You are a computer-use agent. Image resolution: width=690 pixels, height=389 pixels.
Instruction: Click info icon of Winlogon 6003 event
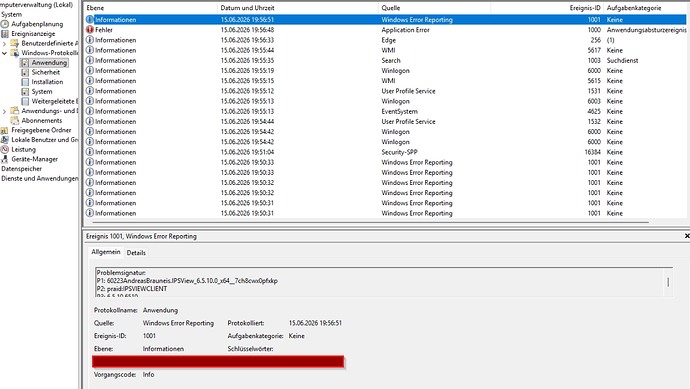(x=90, y=101)
